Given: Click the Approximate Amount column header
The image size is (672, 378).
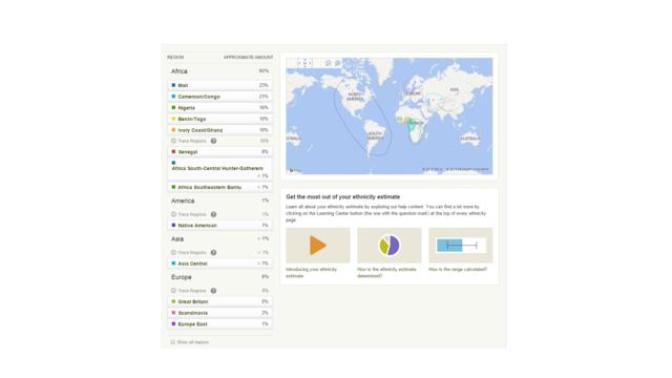Looking at the screenshot, I should [x=248, y=57].
